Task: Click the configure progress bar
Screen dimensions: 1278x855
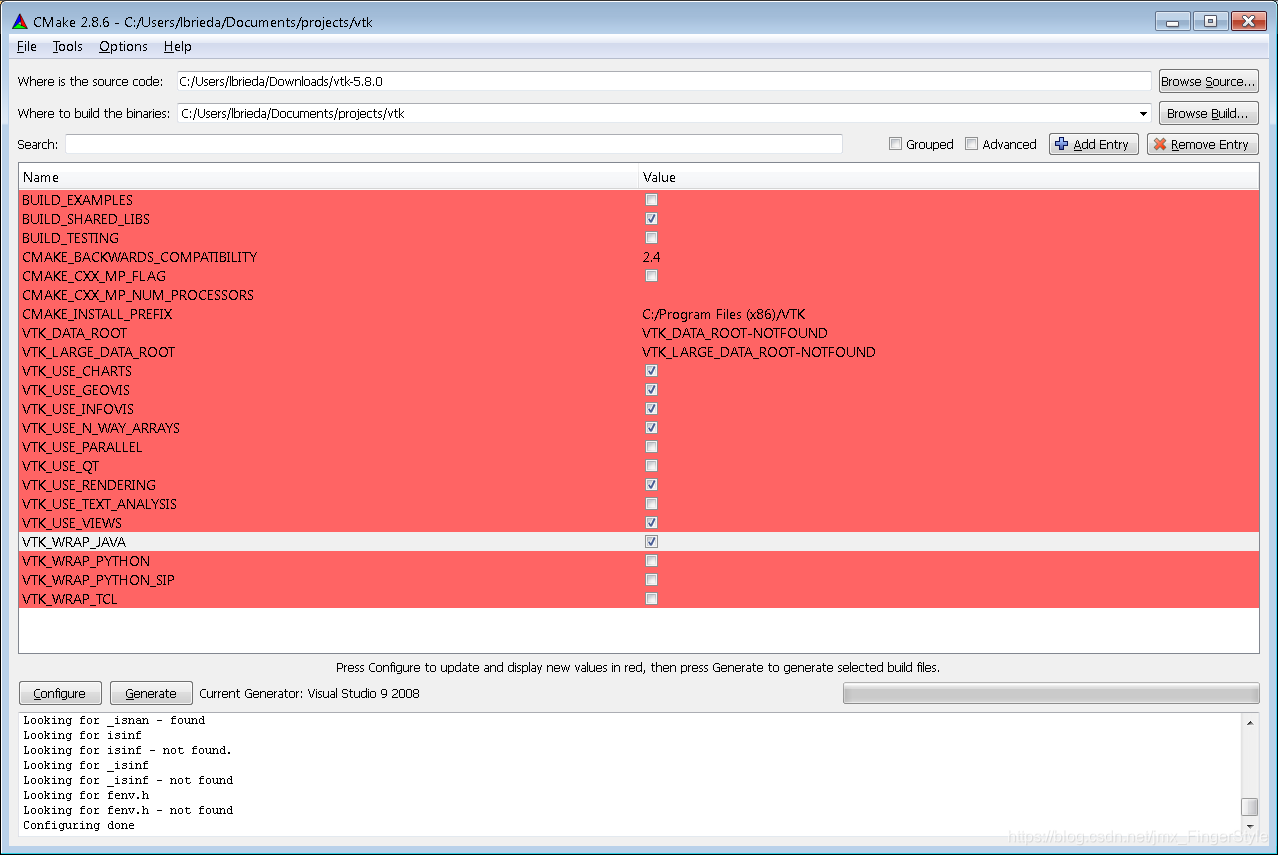Action: coord(1051,693)
